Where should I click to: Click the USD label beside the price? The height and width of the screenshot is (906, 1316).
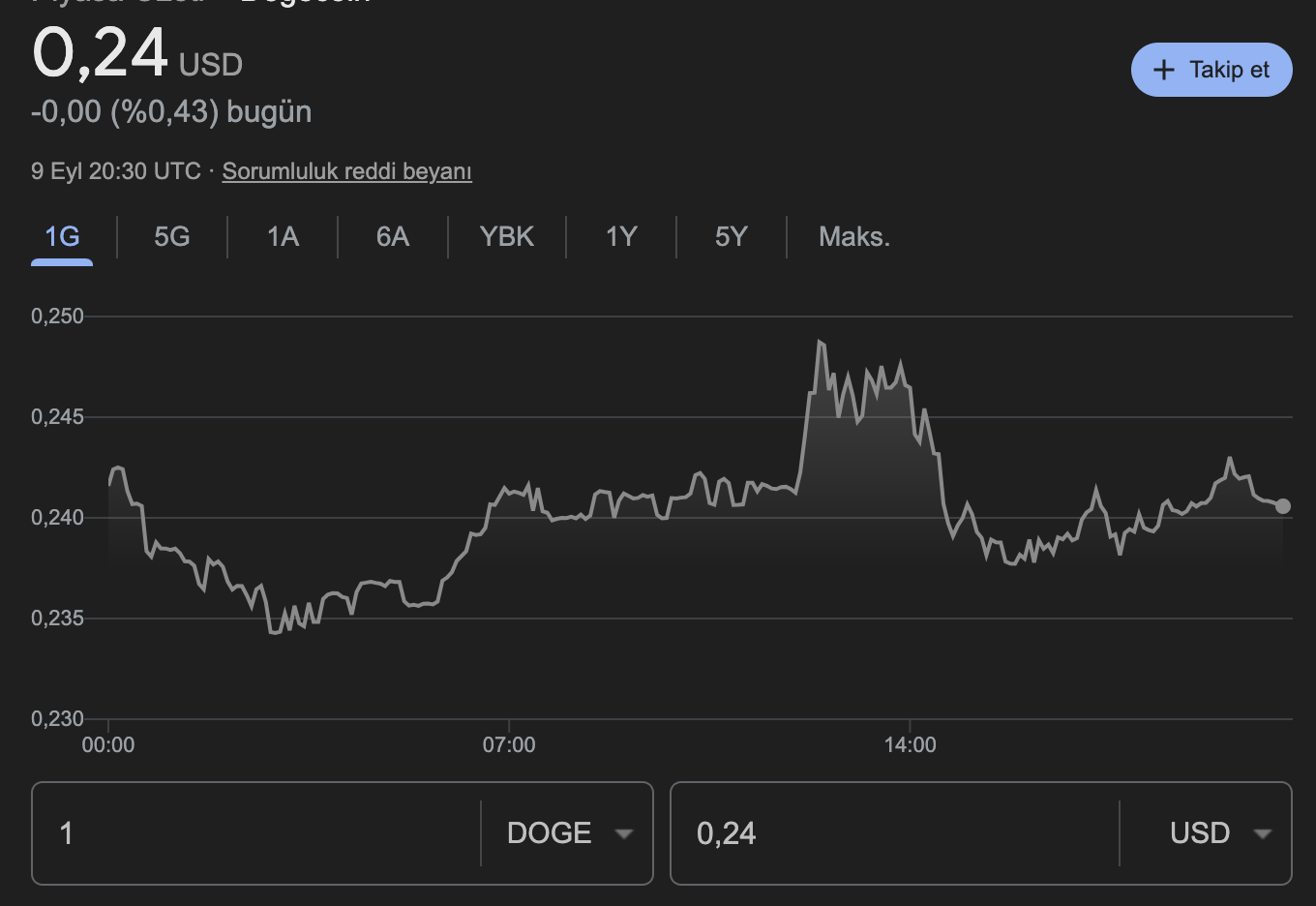[211, 65]
